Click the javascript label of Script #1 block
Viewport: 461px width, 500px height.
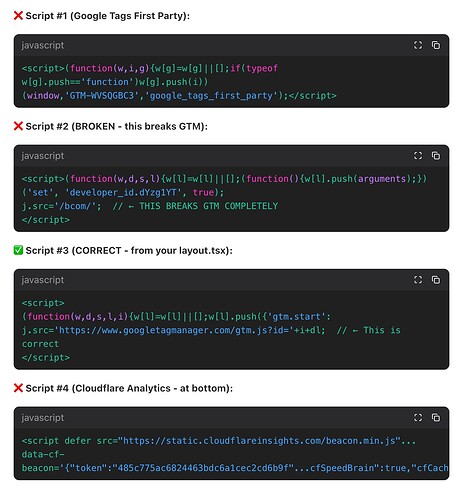(x=43, y=45)
